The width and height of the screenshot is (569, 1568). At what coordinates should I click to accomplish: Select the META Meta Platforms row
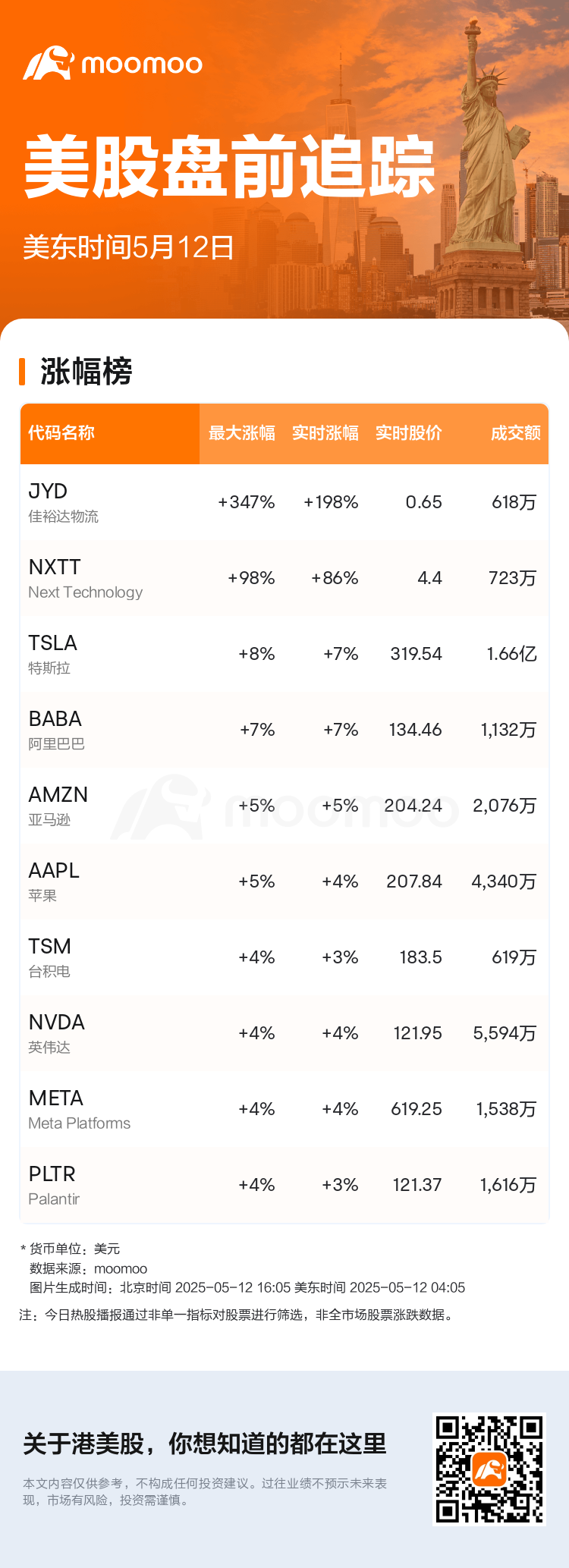(x=284, y=1109)
